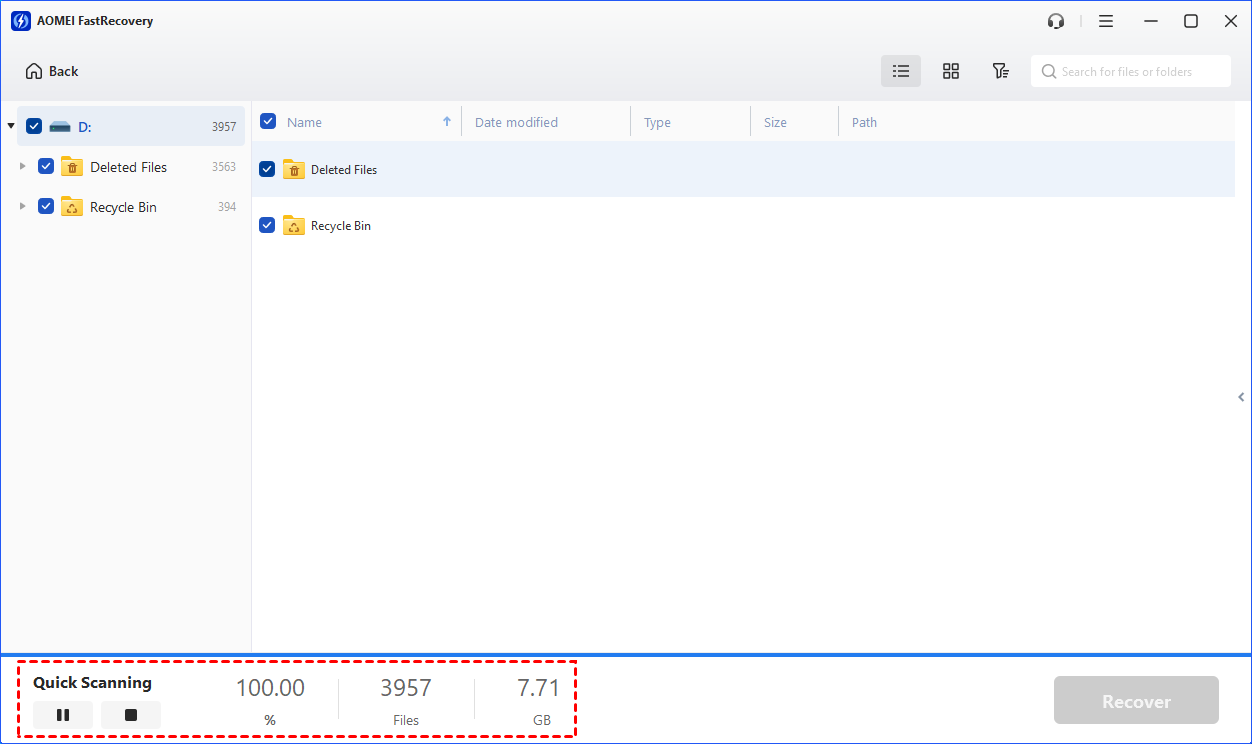Go Back to the home screen
Image resolution: width=1252 pixels, height=744 pixels.
point(52,71)
